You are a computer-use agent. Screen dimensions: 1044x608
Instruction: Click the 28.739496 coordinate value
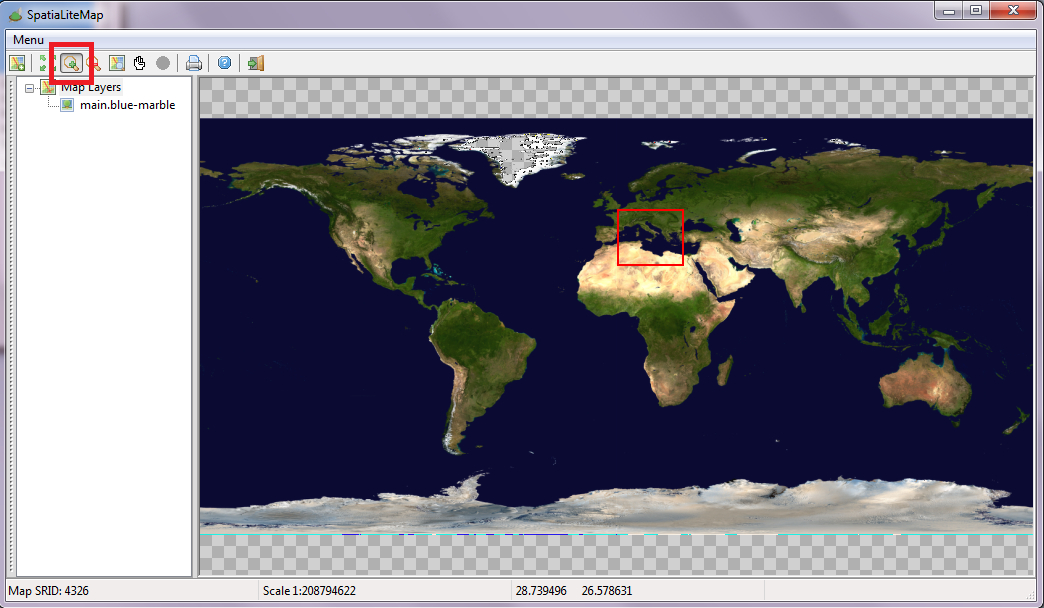pyautogui.click(x=541, y=591)
